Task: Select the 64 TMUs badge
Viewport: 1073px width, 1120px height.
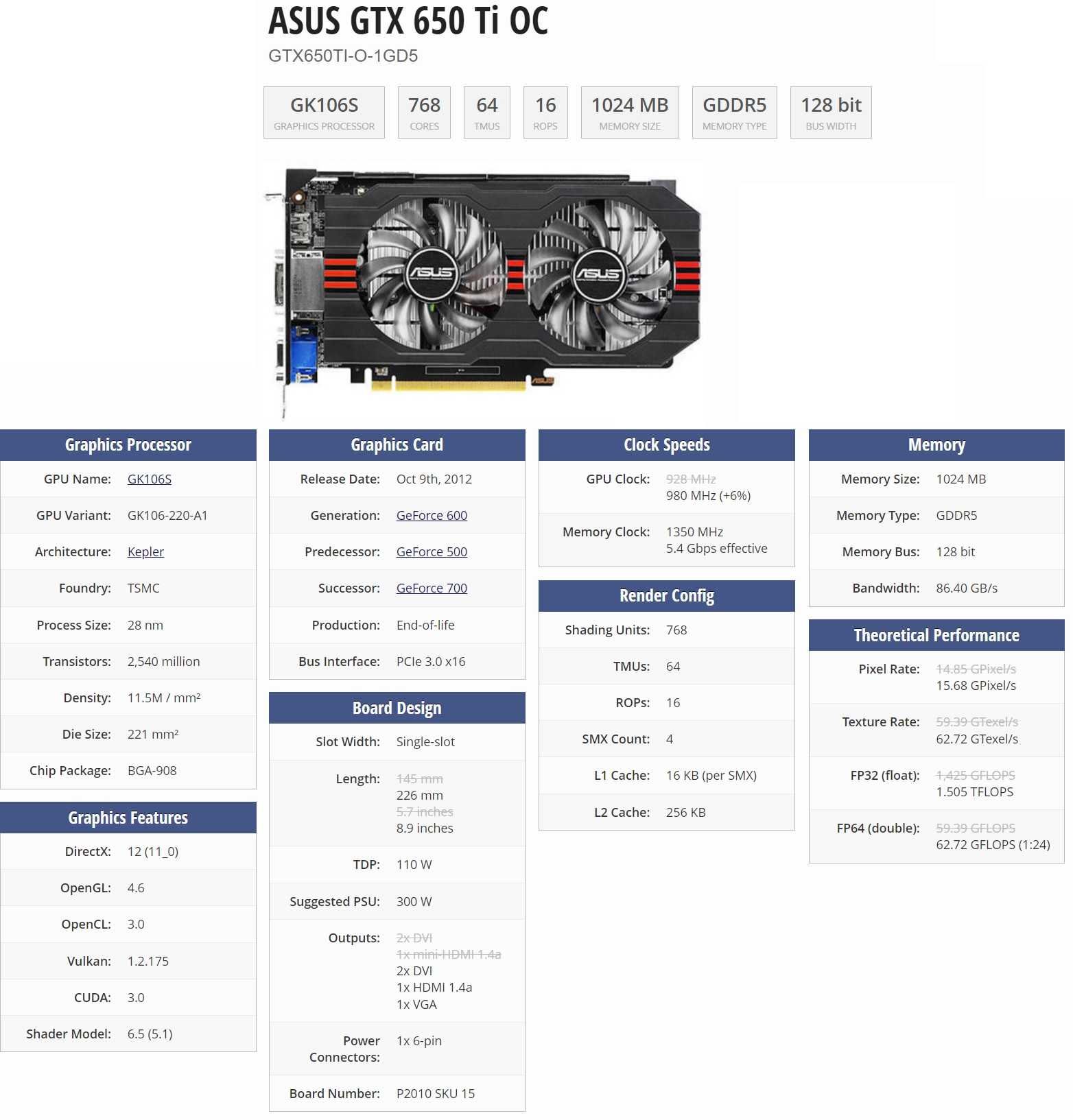Action: 486,112
